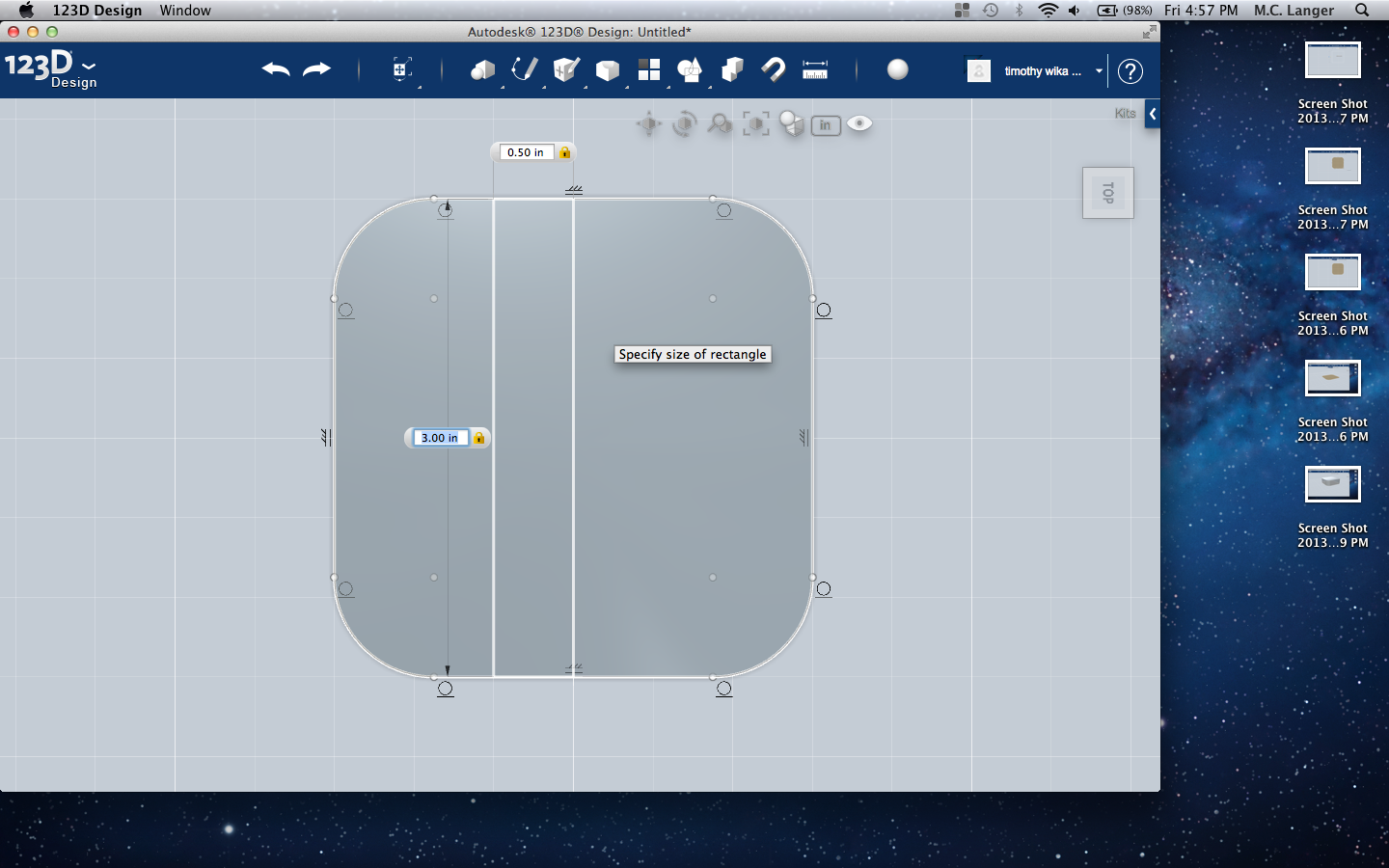
Task: Open Spotlight search in the menu bar
Action: click(1362, 10)
